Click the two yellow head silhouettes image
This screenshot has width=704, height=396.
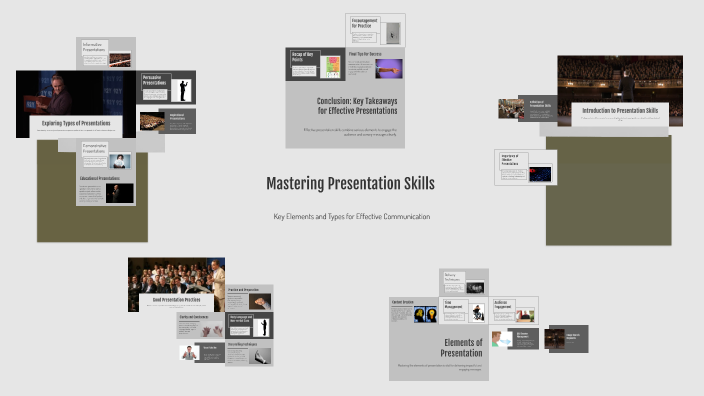click(x=425, y=314)
